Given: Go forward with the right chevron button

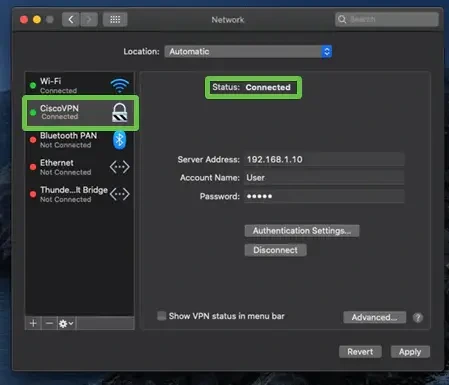Looking at the screenshot, I should [x=89, y=20].
